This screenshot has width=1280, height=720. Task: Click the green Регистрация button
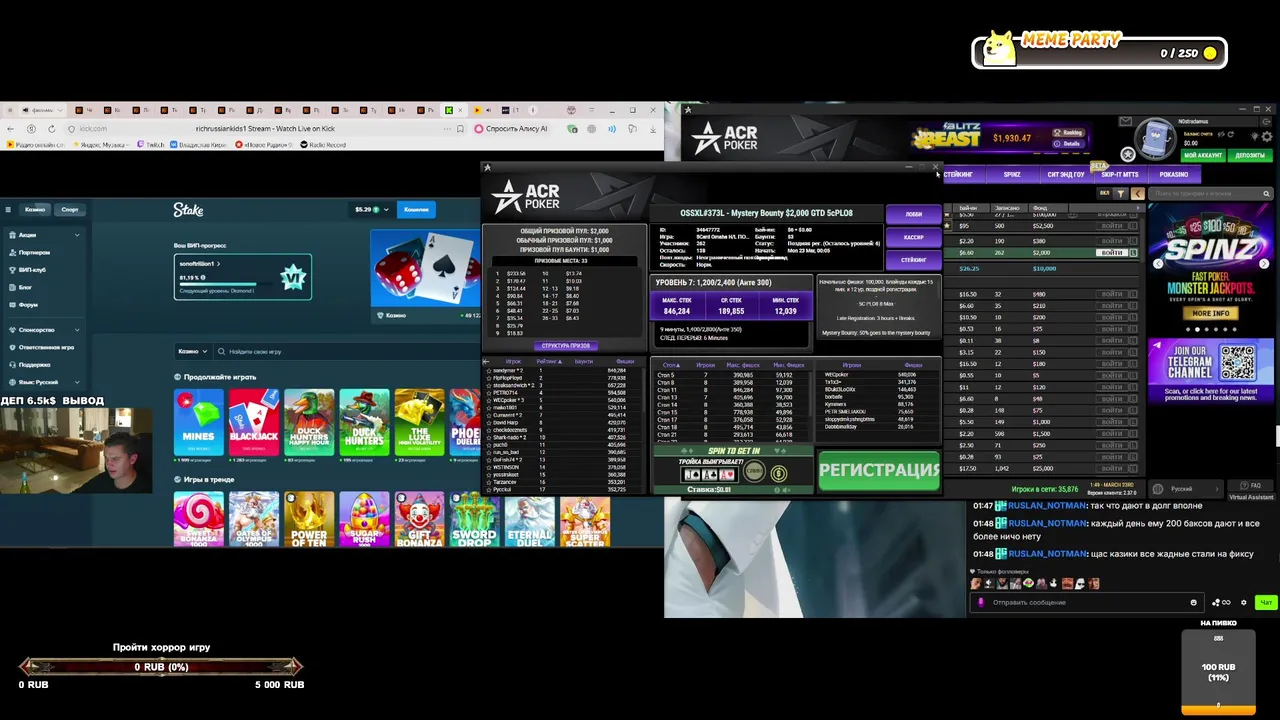point(880,470)
